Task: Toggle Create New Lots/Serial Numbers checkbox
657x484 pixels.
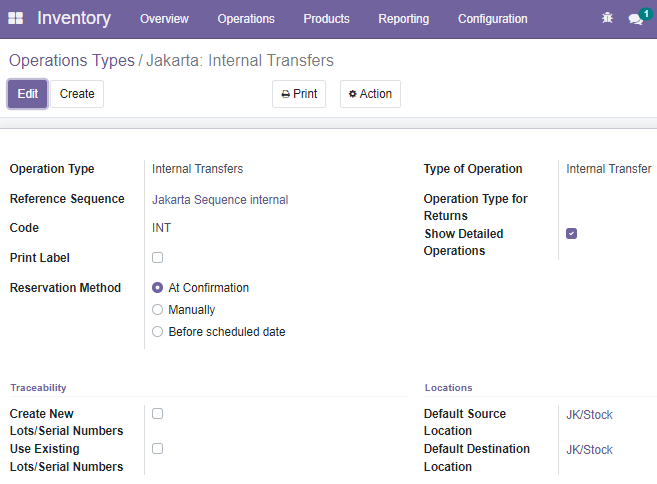Action: pyautogui.click(x=158, y=414)
